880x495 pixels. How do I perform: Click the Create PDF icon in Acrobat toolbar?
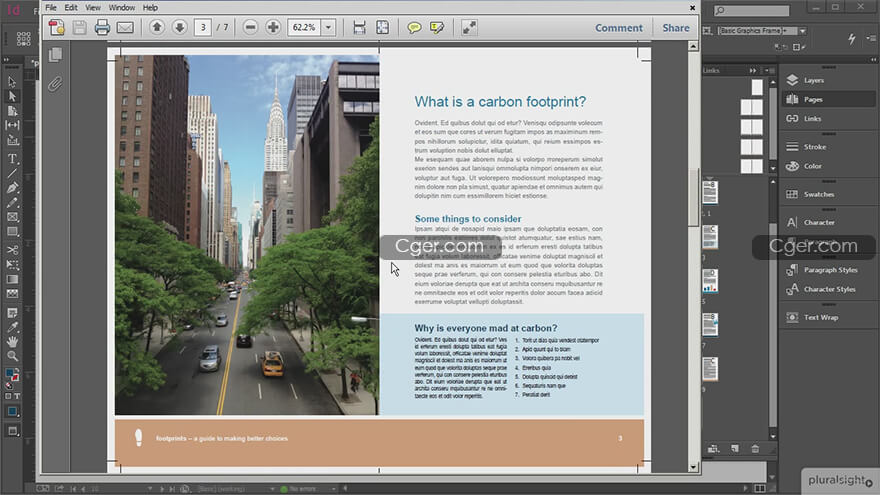pyautogui.click(x=57, y=28)
